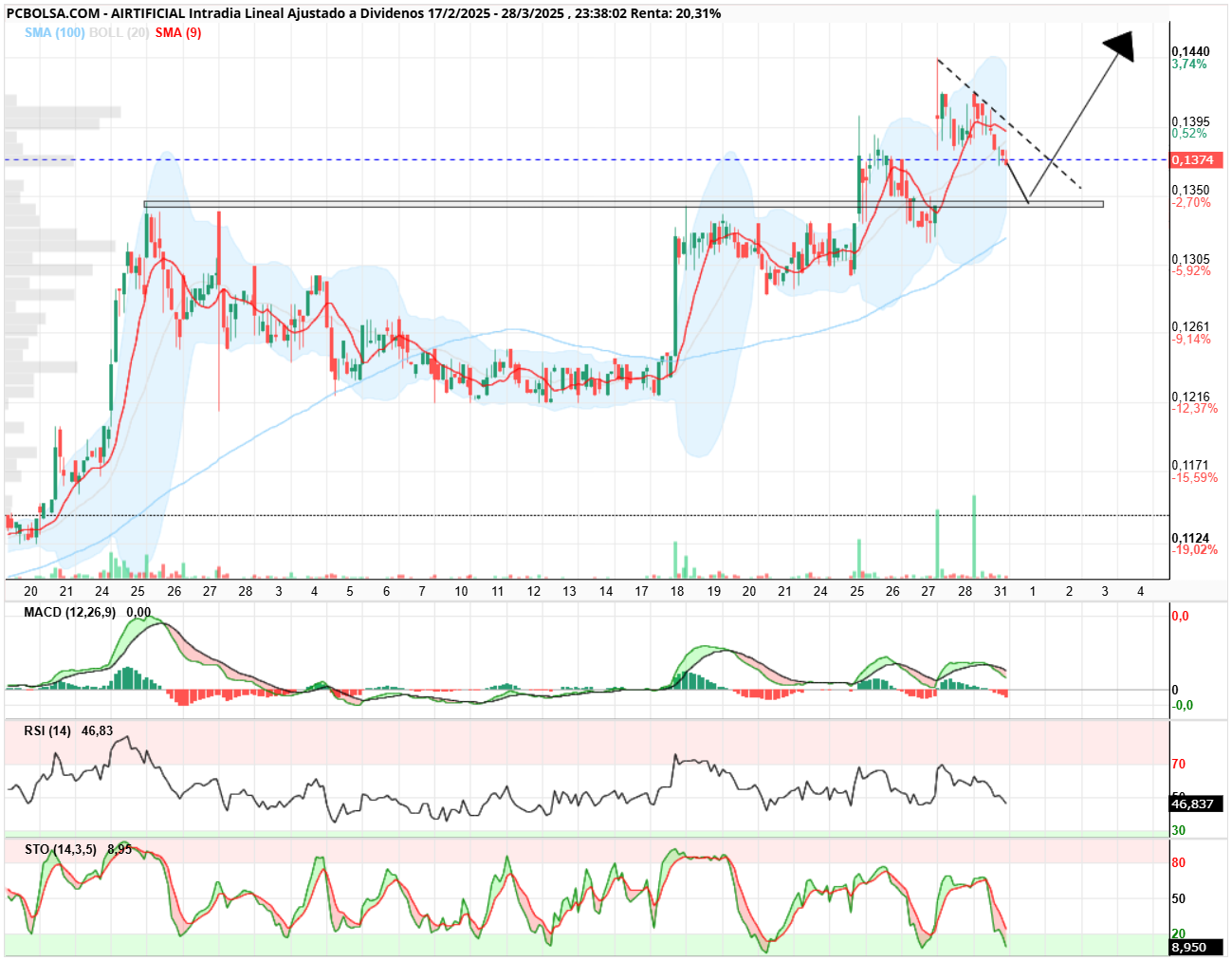Screen dimensions: 1232x961
Task: Click the stochastic 80 level label
Action: (x=1178, y=862)
